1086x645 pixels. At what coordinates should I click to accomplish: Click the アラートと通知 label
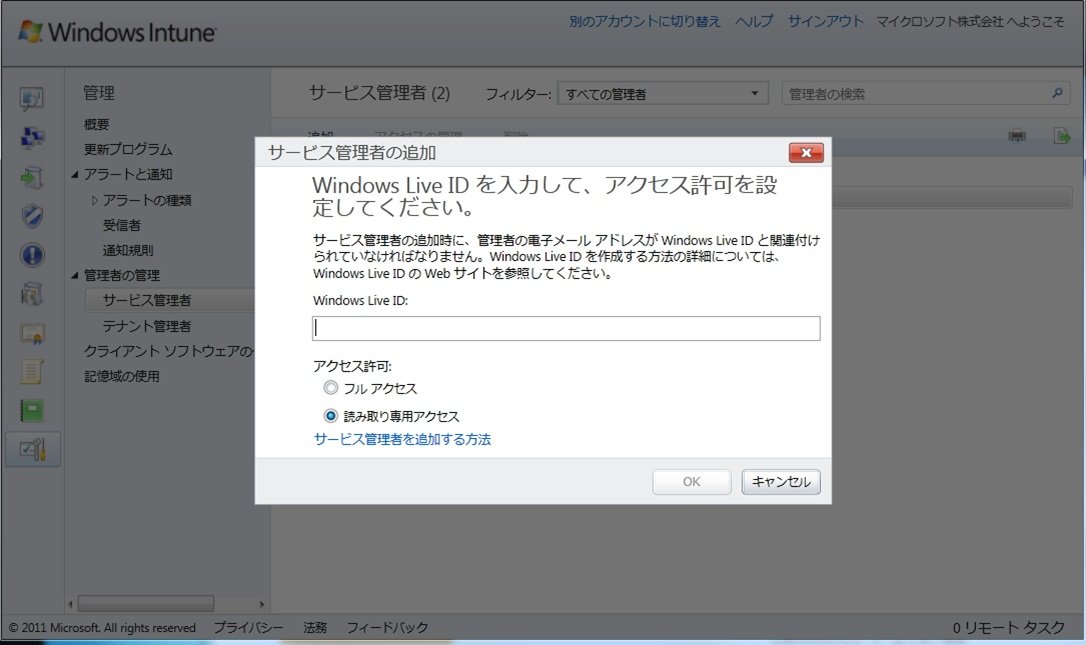click(128, 175)
